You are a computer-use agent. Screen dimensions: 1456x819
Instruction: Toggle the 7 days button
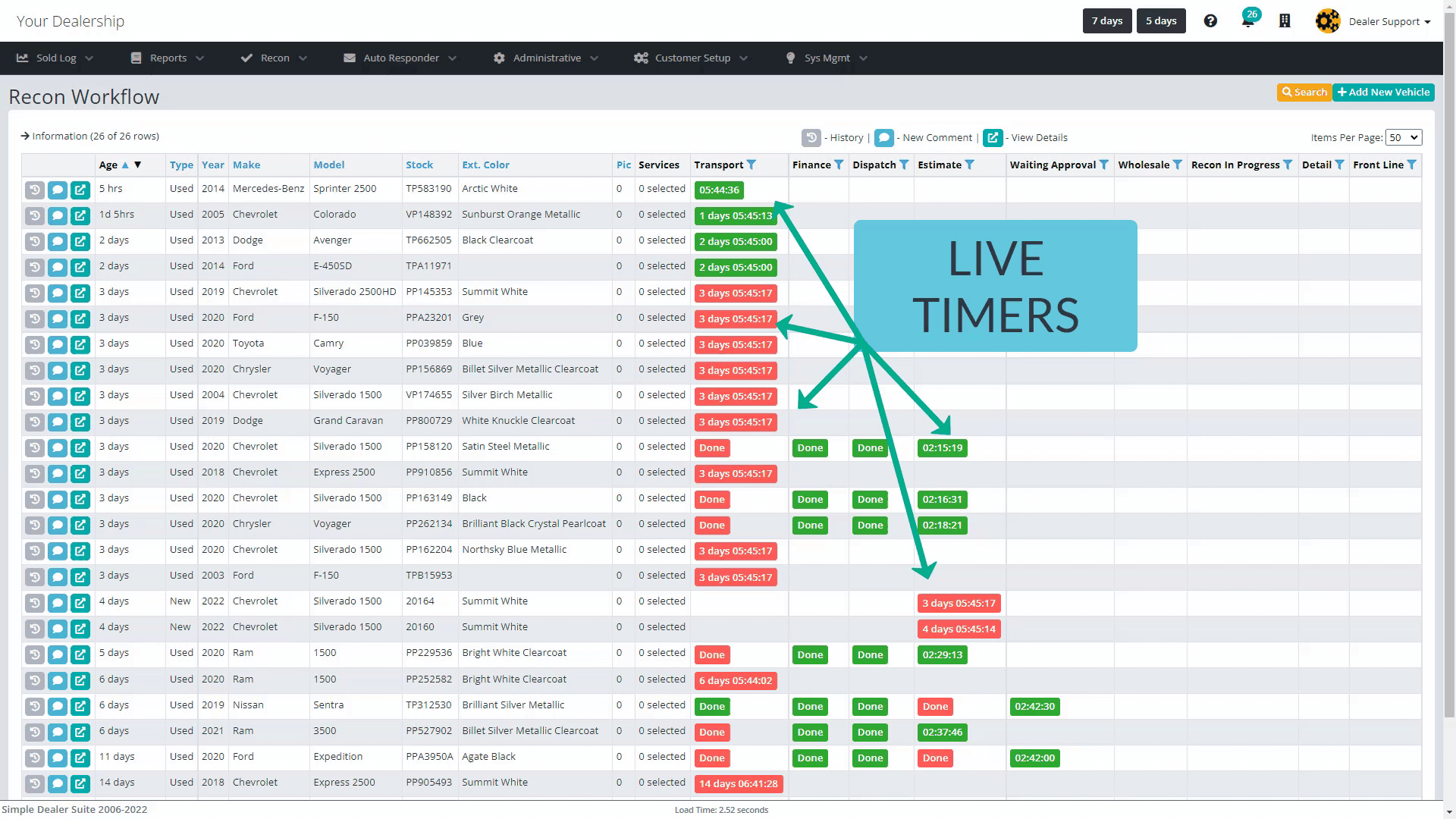pyautogui.click(x=1106, y=21)
